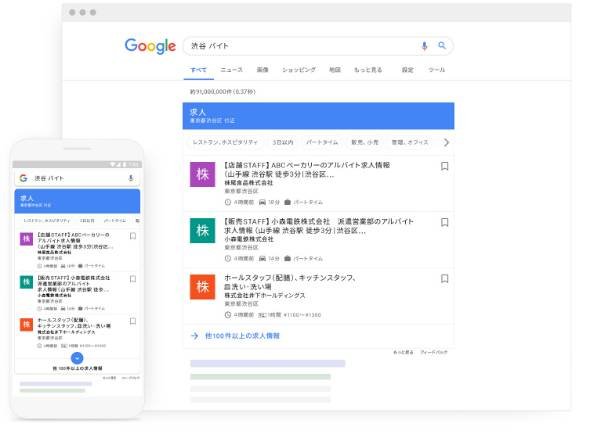Bookmark the ABCベーカリー job on desktop
This screenshot has height=434, width=590.
coord(444,166)
